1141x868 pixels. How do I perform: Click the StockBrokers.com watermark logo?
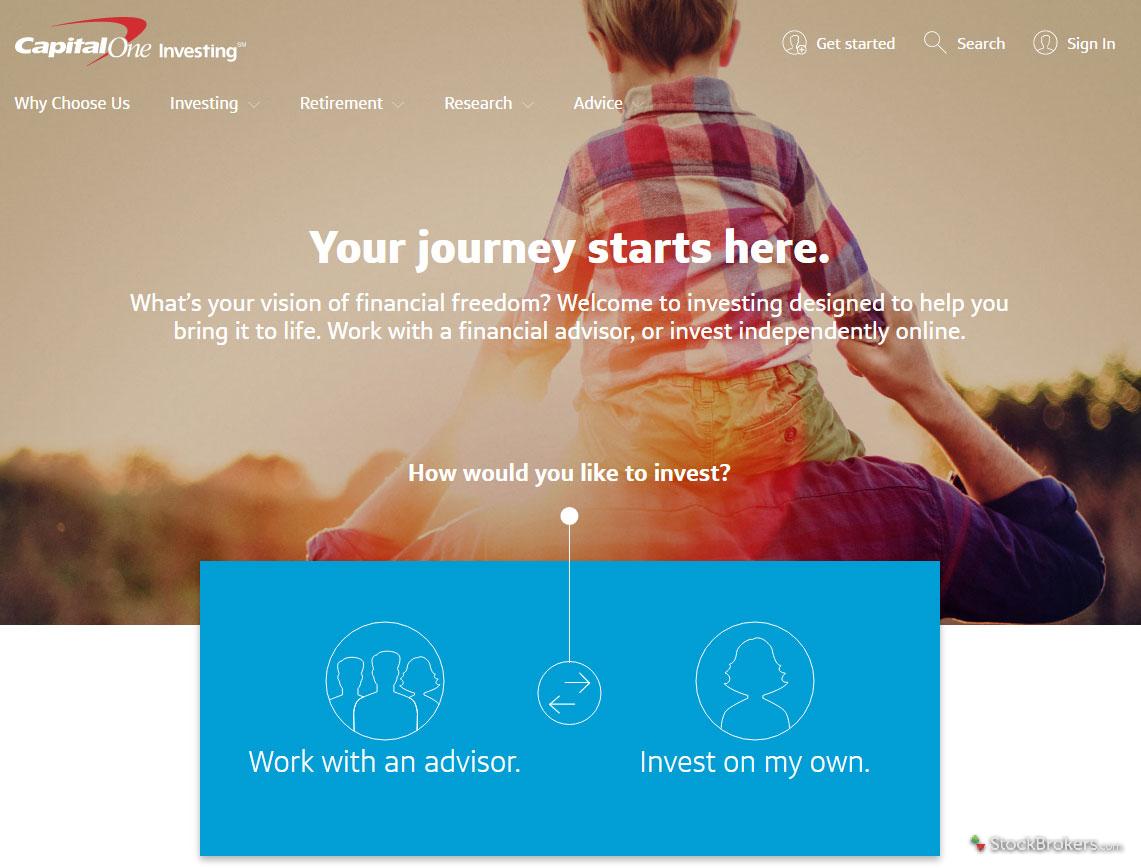(x=1046, y=844)
